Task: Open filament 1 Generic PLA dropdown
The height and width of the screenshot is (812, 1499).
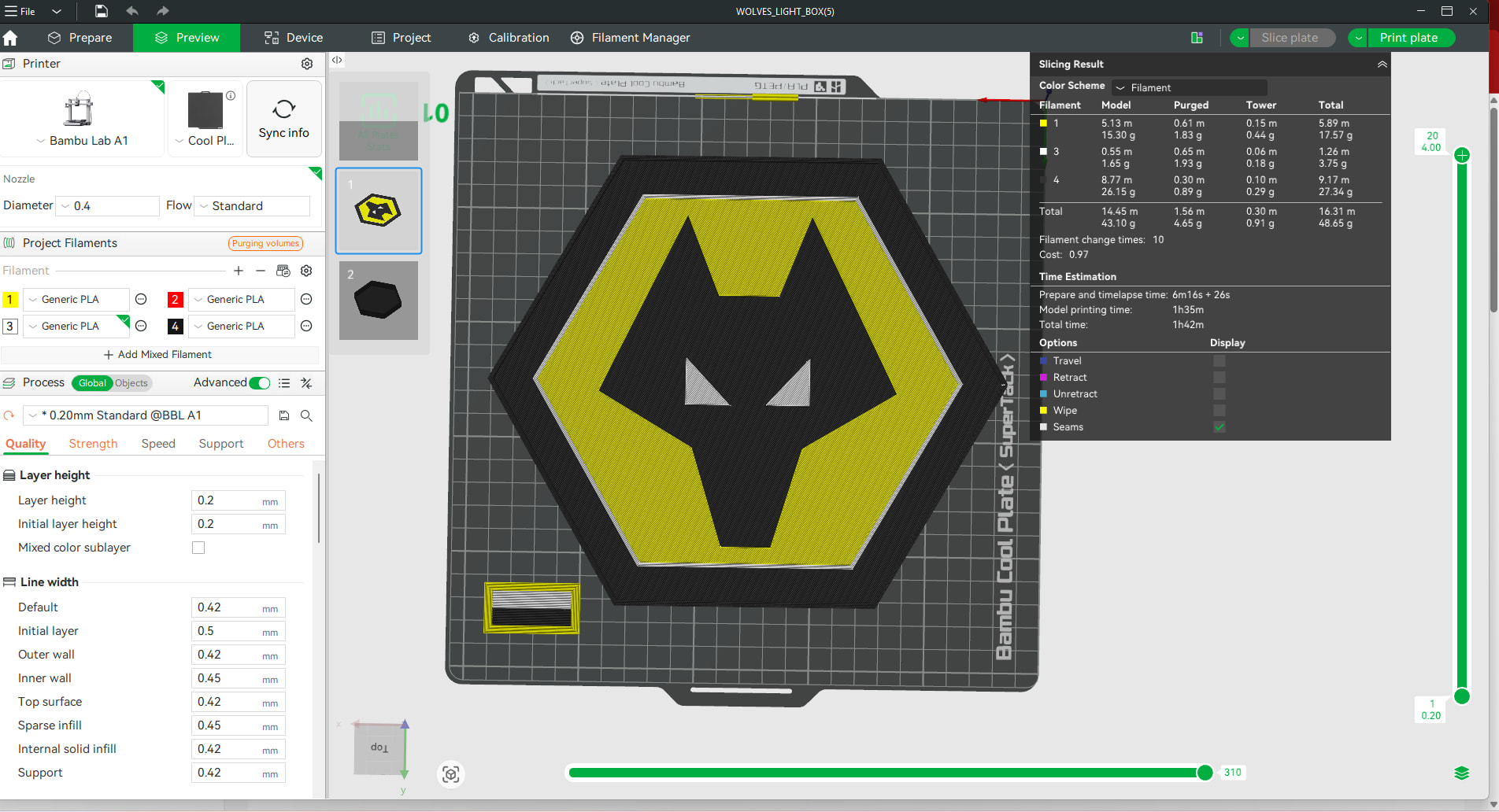Action: (76, 299)
